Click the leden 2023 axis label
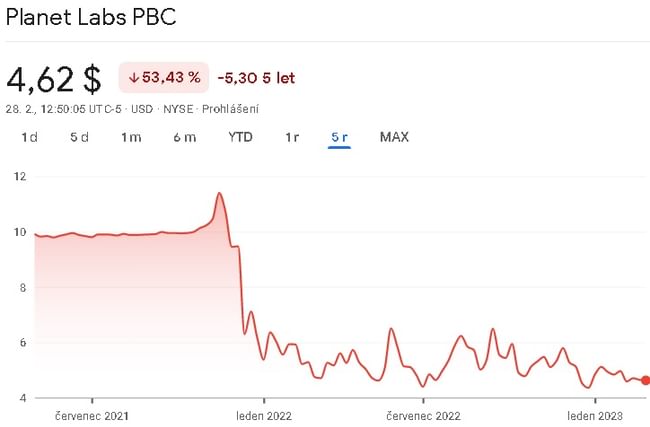 597,414
